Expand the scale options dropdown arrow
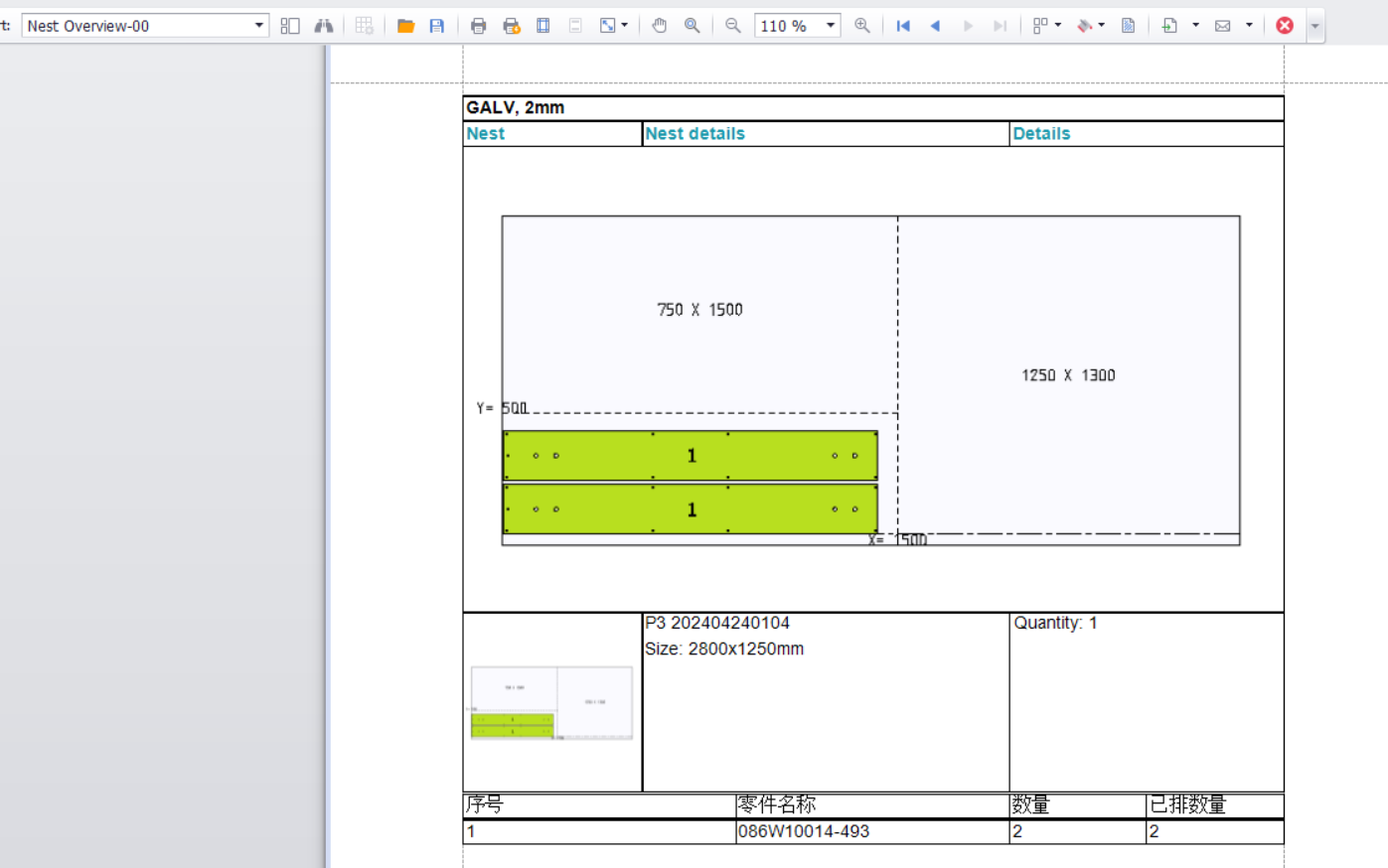Viewport: 1388px width, 868px height. (x=625, y=26)
